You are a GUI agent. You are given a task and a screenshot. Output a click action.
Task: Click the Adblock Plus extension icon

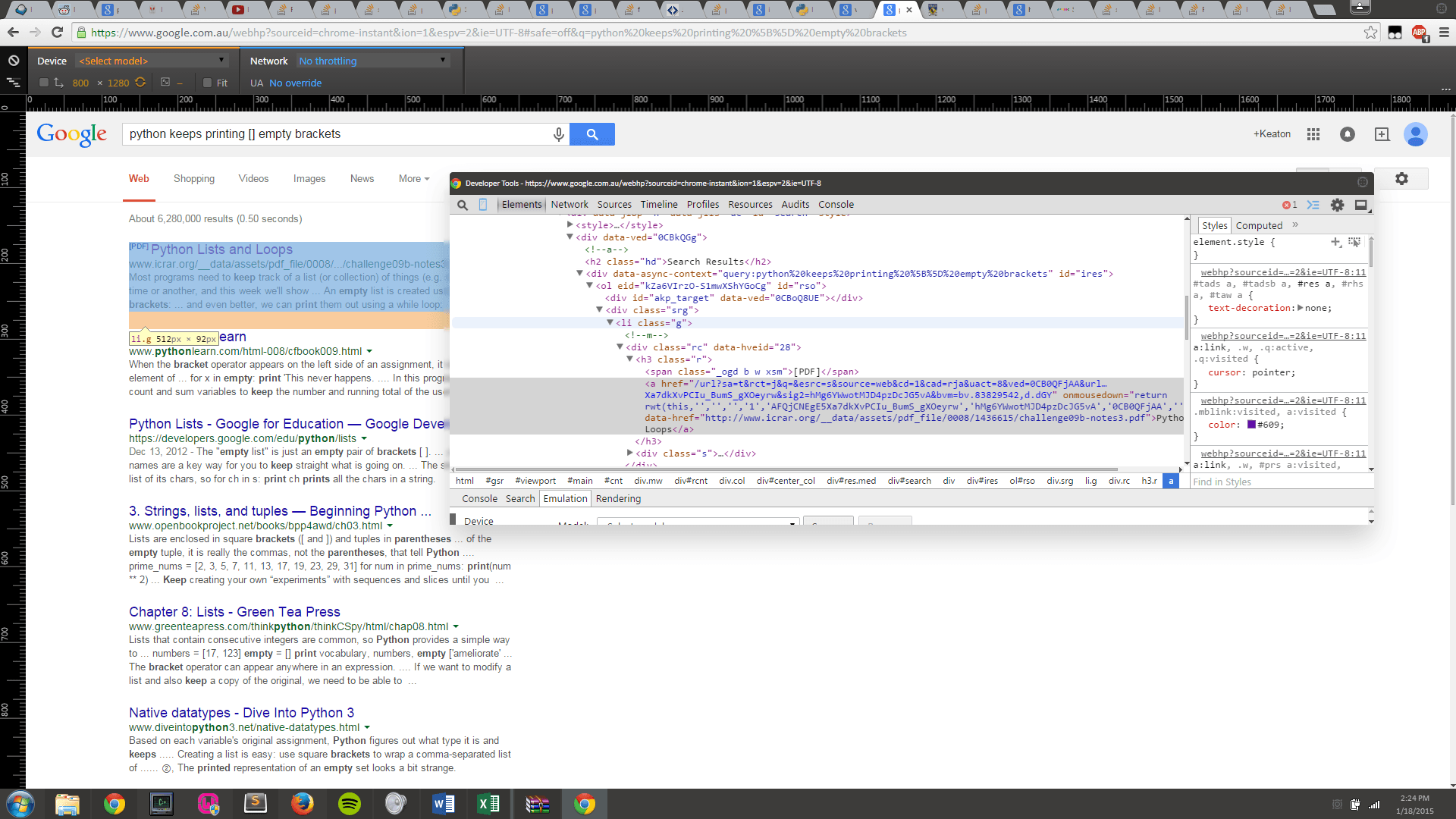coord(1420,33)
